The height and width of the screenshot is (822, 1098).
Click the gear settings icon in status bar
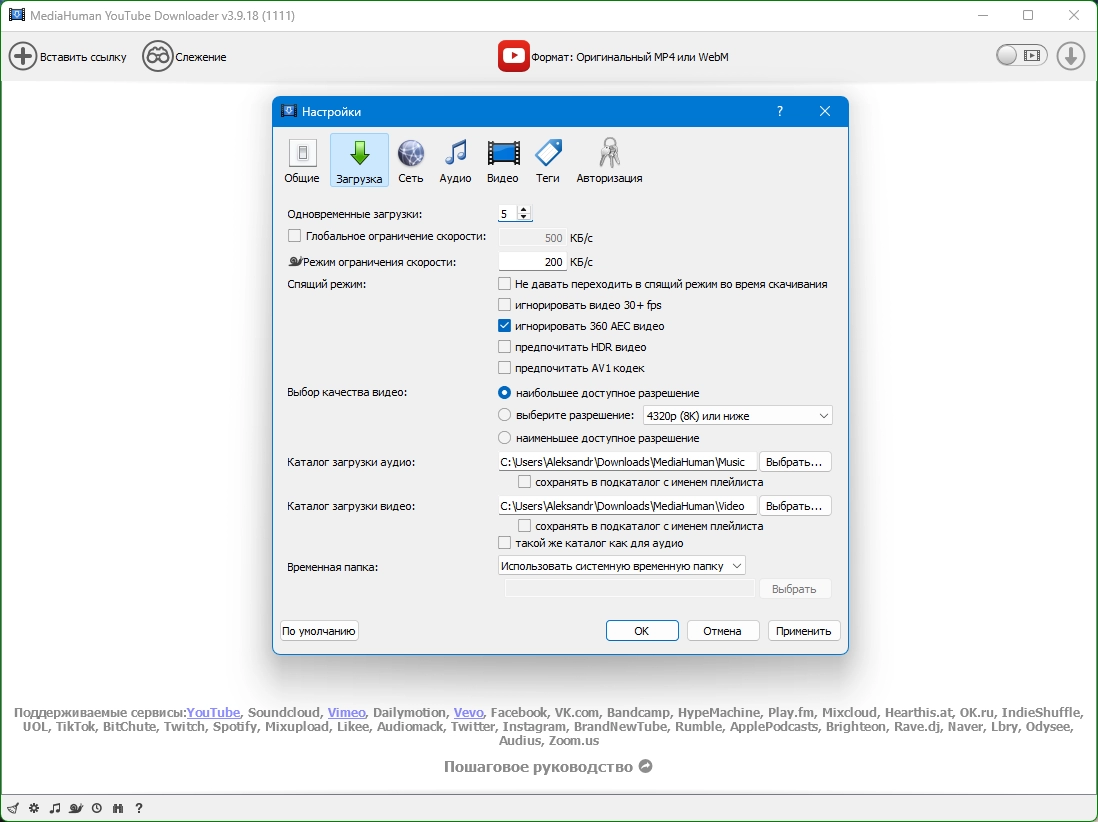coord(34,808)
